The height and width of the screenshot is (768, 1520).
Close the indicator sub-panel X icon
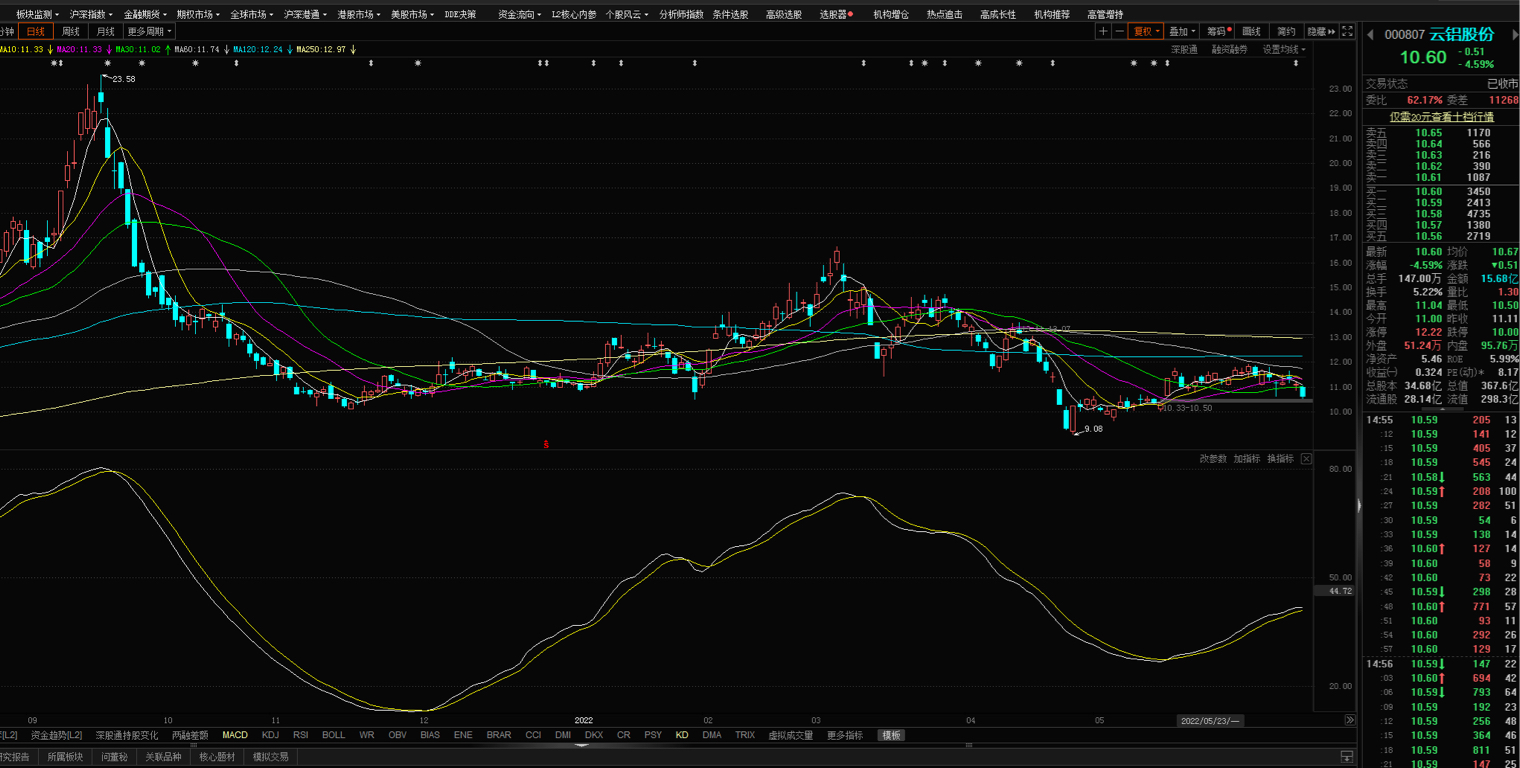(x=1306, y=458)
